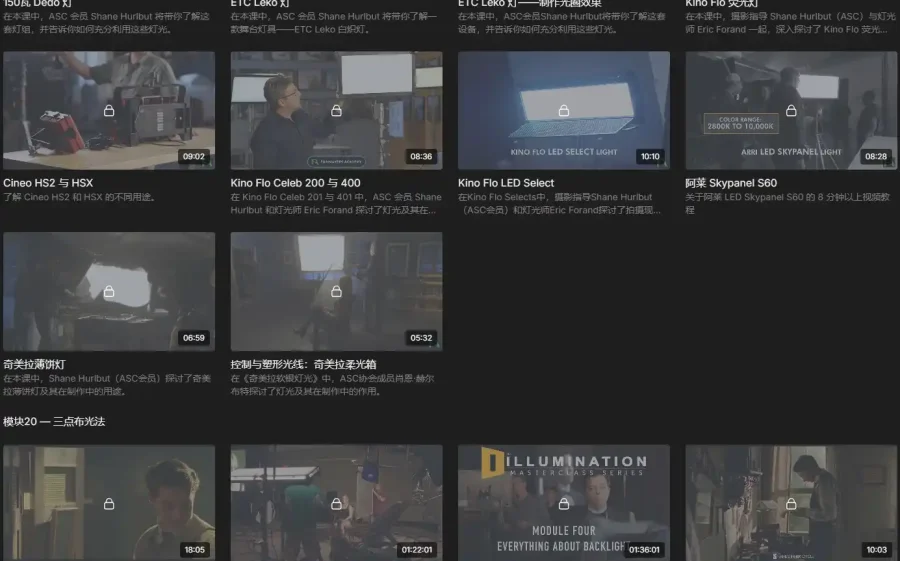Click the description starting 在《奇美拉软银灯光》中
The height and width of the screenshot is (561, 900).
tap(332, 385)
